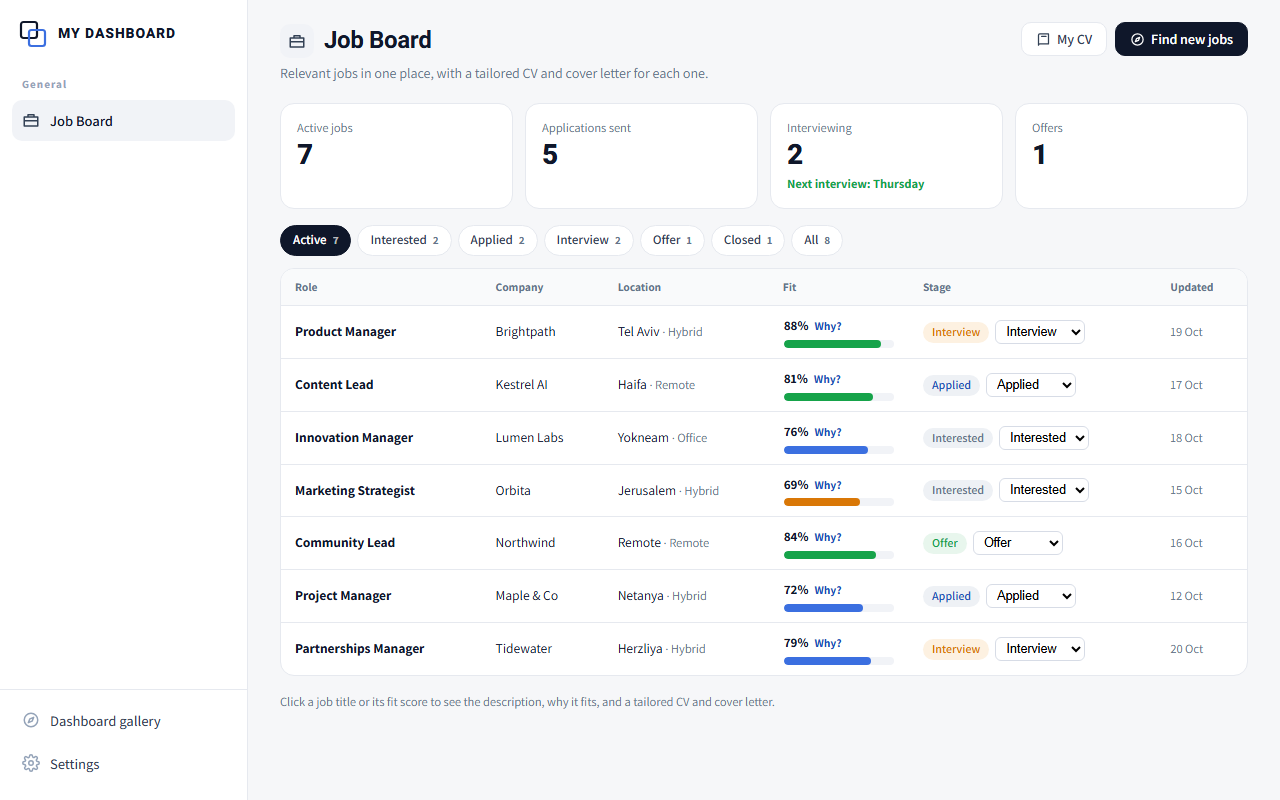Viewport: 1280px width, 800px height.
Task: Click the Next interview: Thursday text
Action: (856, 184)
